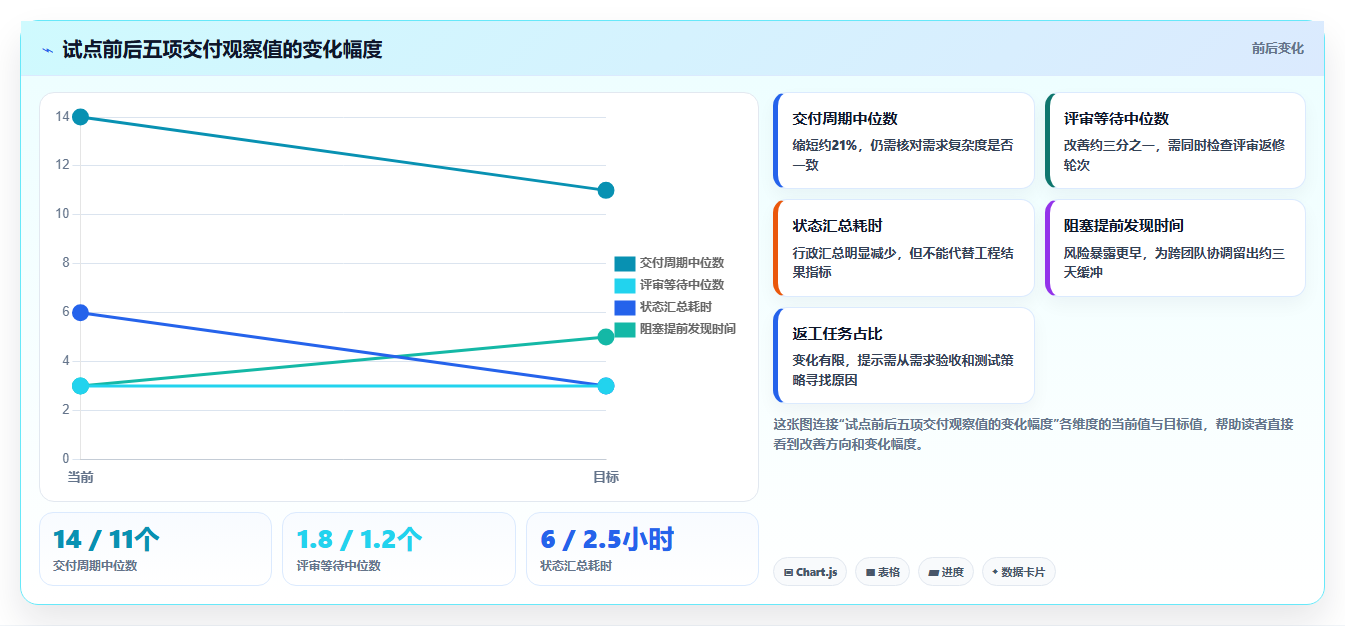
Task: Click the 表格 tag chip
Action: point(882,572)
